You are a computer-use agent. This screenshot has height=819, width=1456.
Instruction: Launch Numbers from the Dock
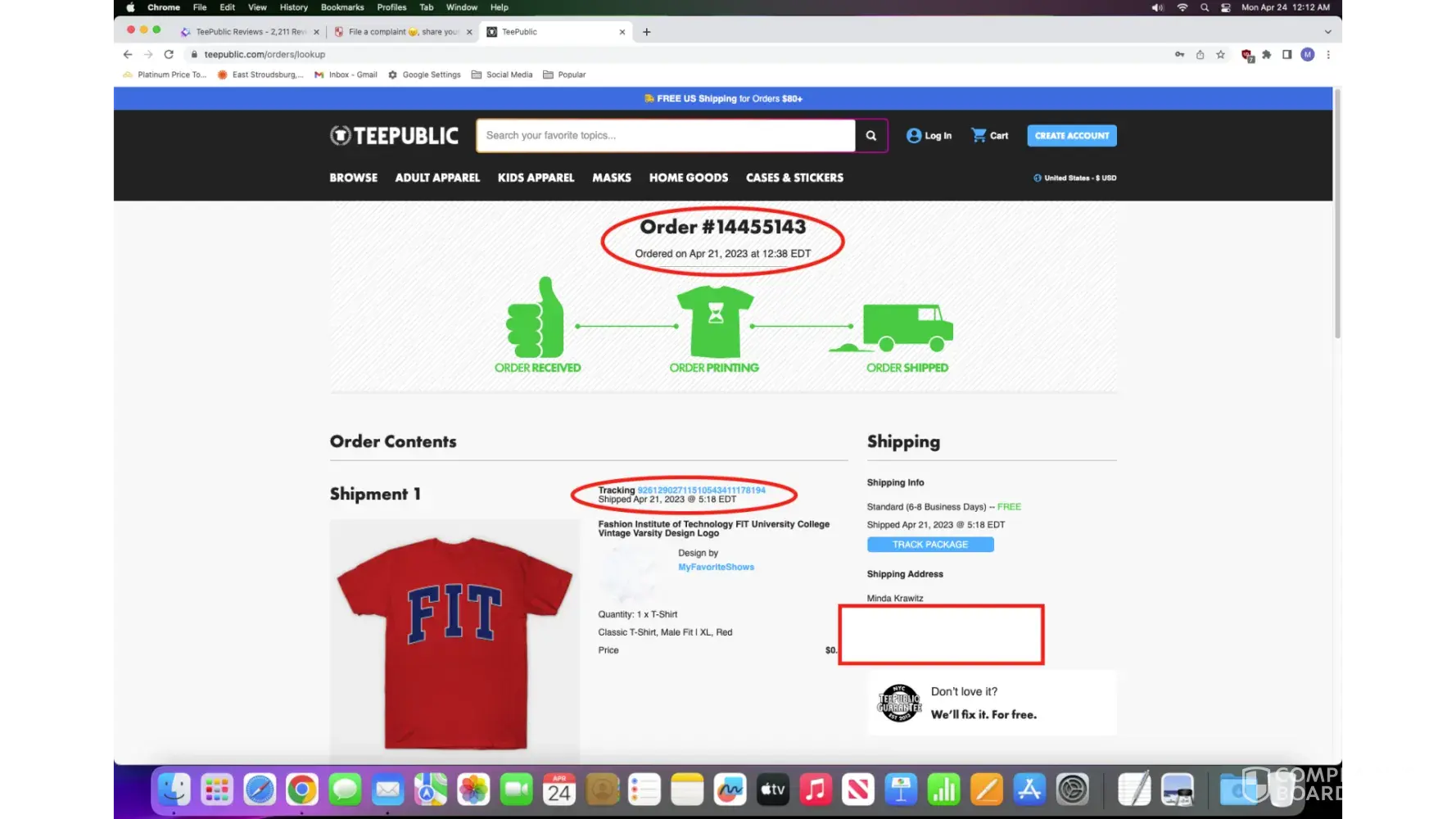pos(943,790)
